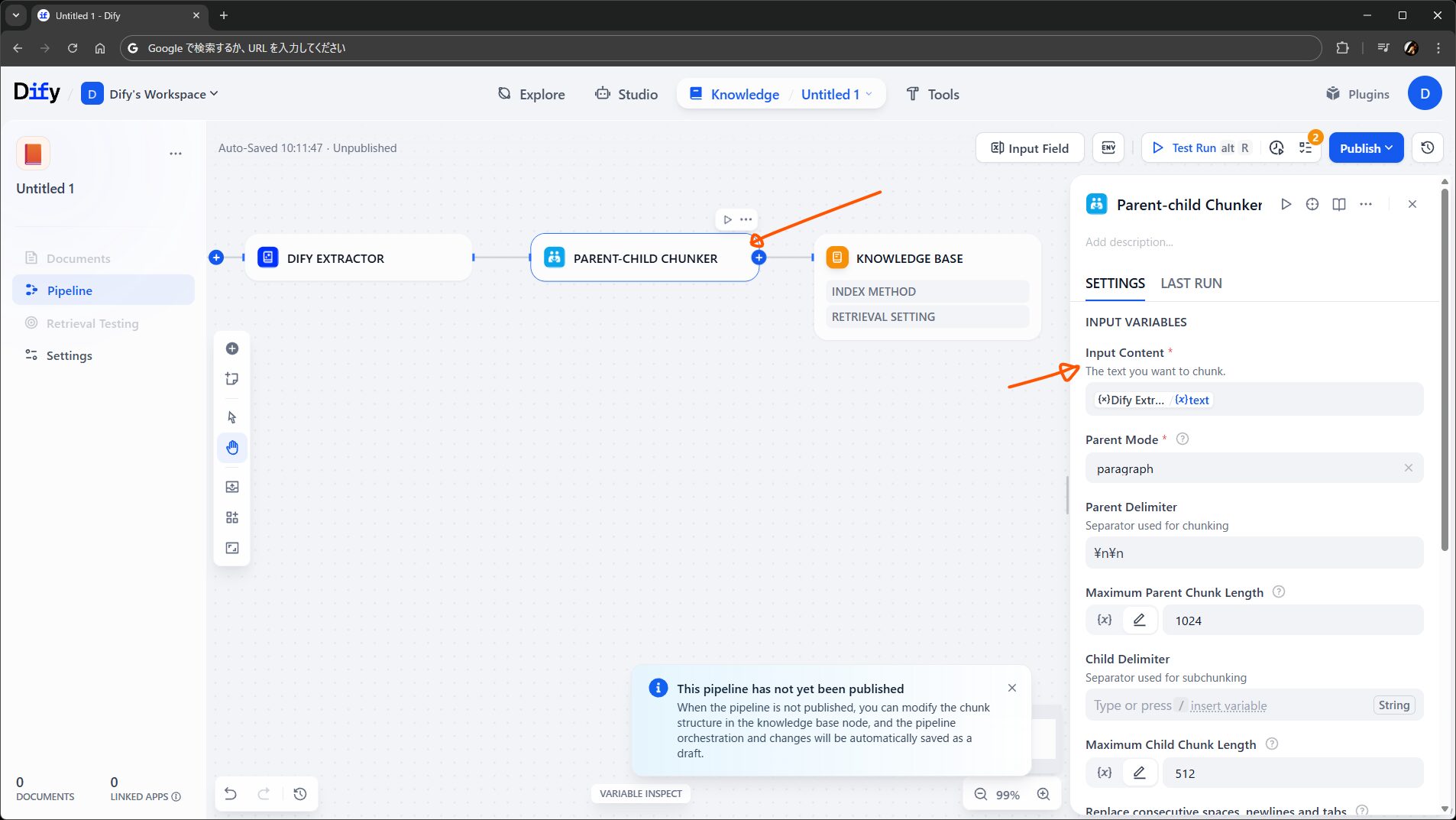Toggle variable mode for Maximum Parent Chunk Length
The width and height of the screenshot is (1456, 820).
tap(1104, 620)
